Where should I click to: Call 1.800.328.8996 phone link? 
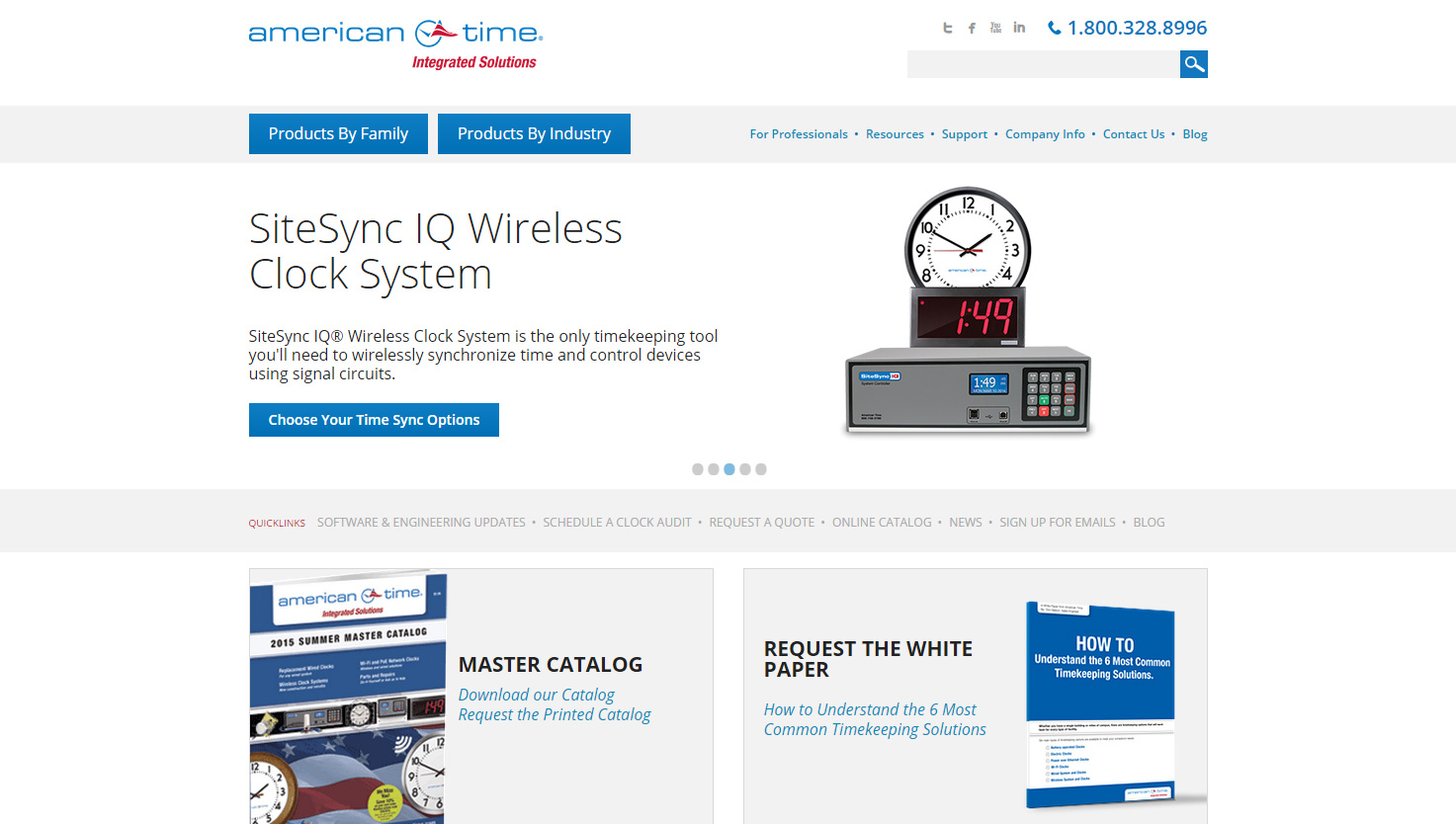click(1137, 28)
